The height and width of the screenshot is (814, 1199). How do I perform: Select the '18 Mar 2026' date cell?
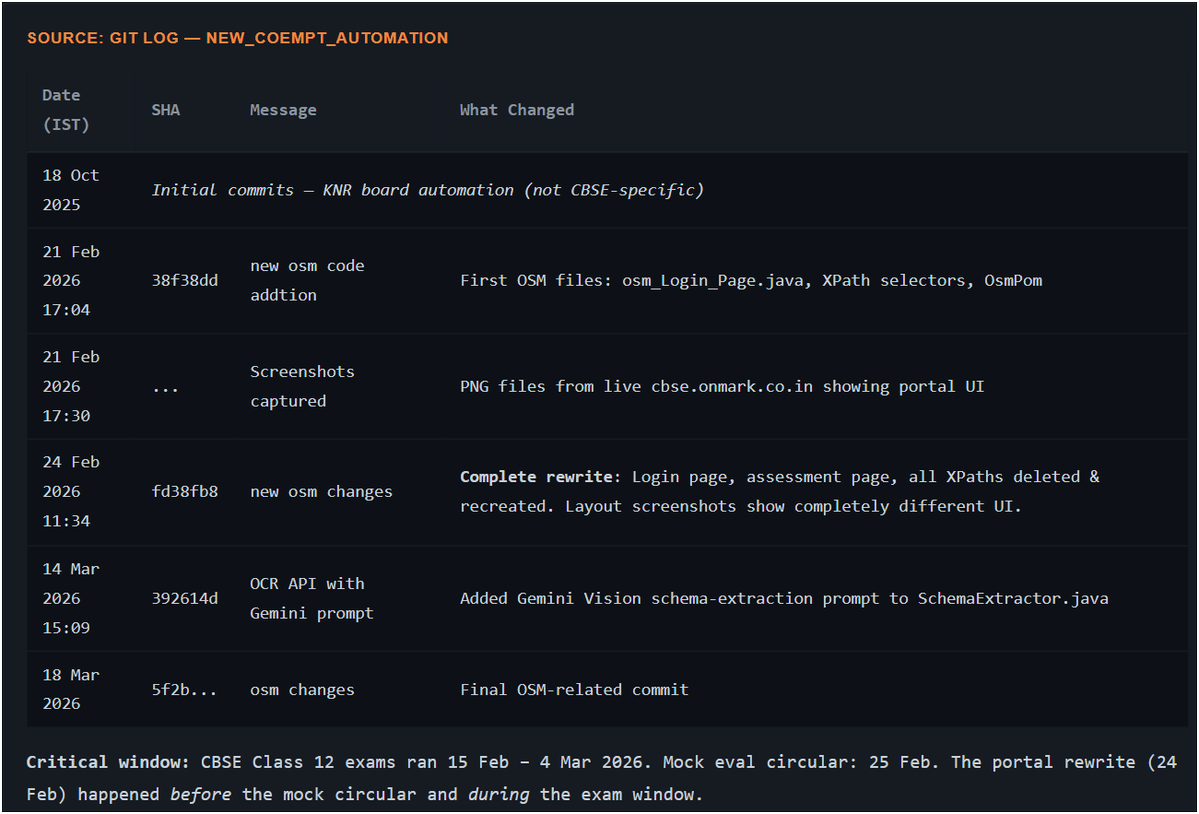click(70, 689)
